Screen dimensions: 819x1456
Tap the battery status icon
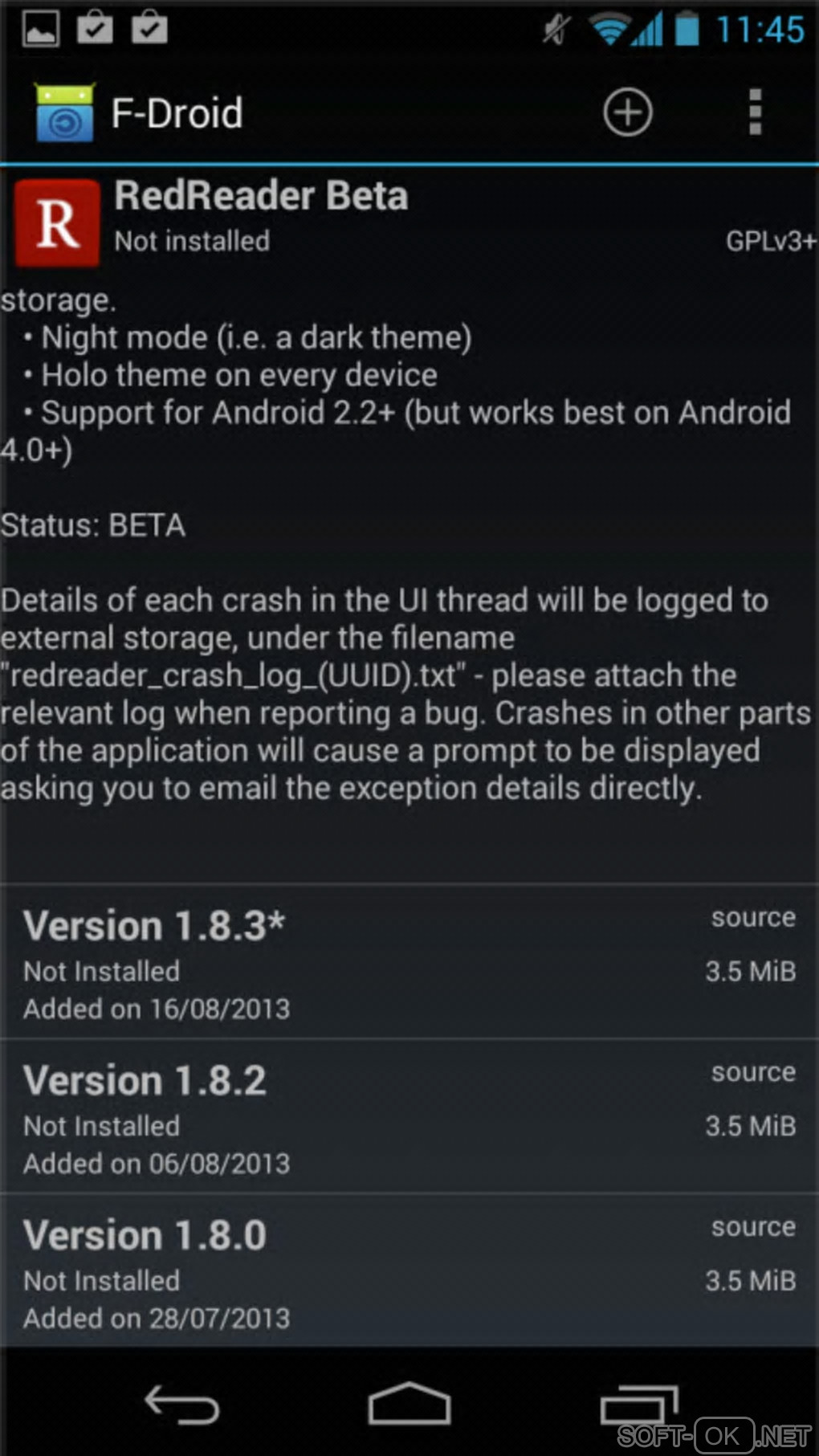click(x=687, y=28)
